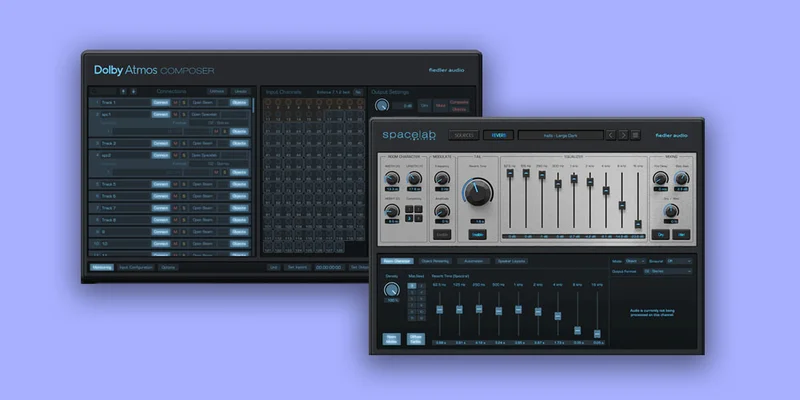Viewport: 800px width, 400px height.
Task: Select the Speaker Layouts tab
Action: pos(511,261)
